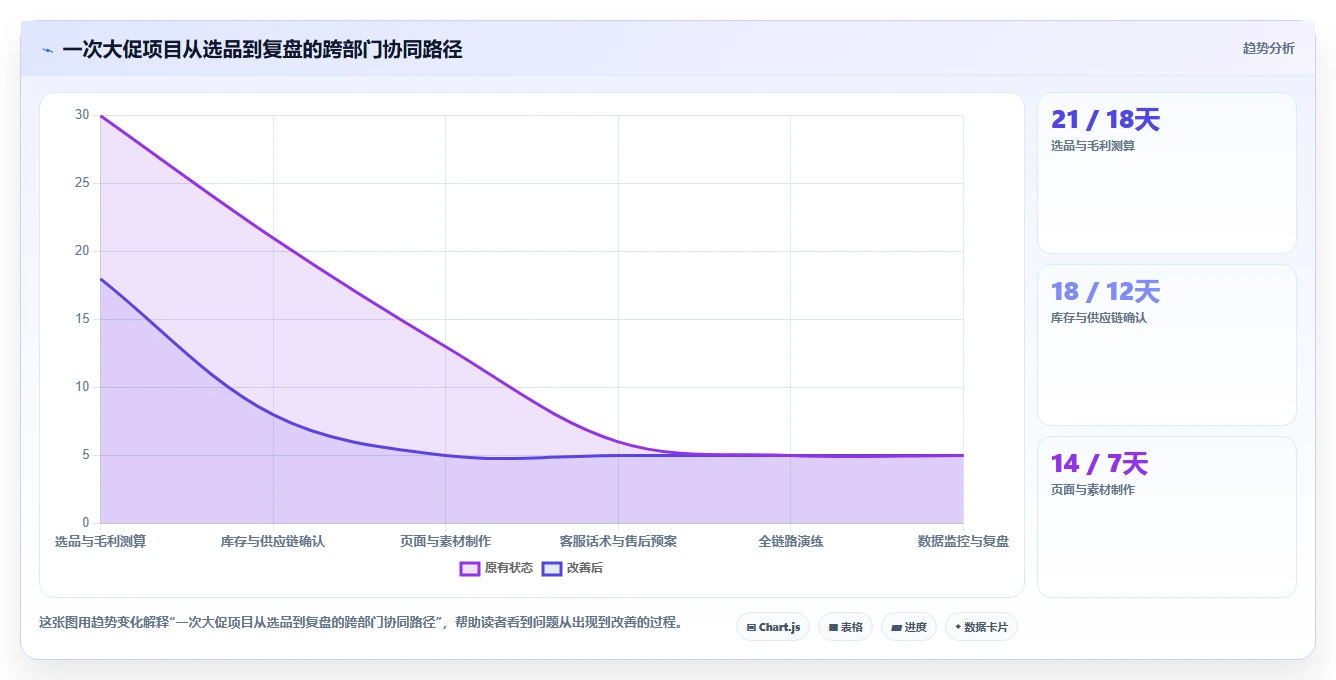Screen dimensions: 1336x680
Task: Toggle the 改善后 legend swatch
Action: [552, 568]
